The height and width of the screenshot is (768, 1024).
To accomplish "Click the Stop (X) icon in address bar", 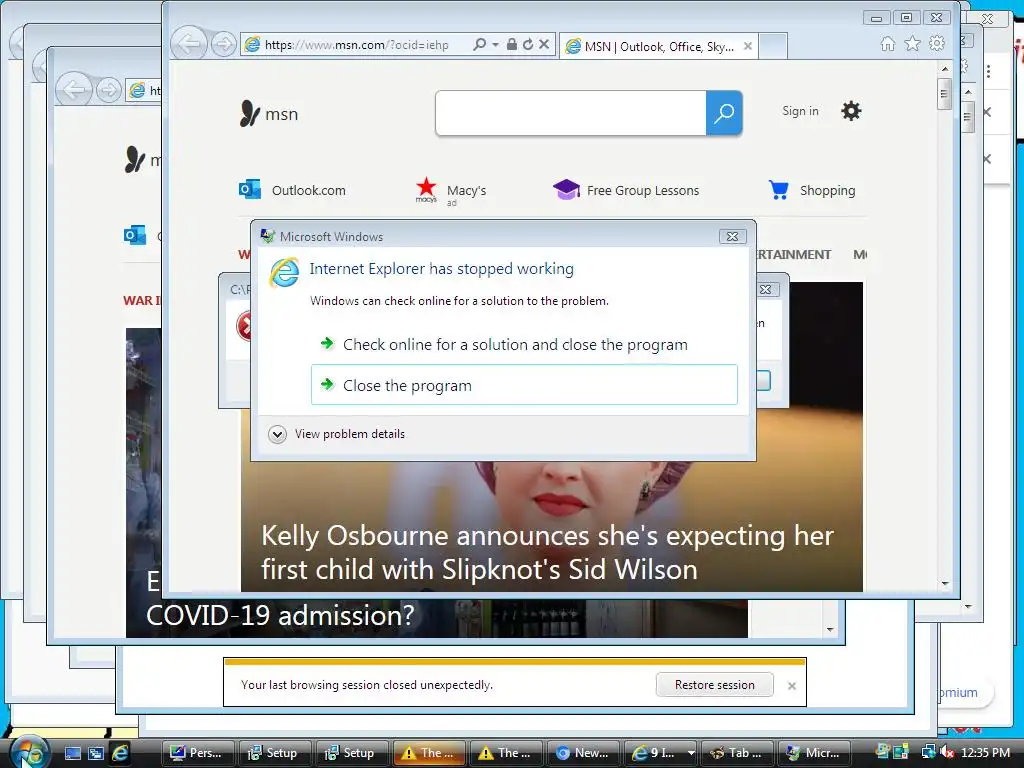I will point(544,44).
